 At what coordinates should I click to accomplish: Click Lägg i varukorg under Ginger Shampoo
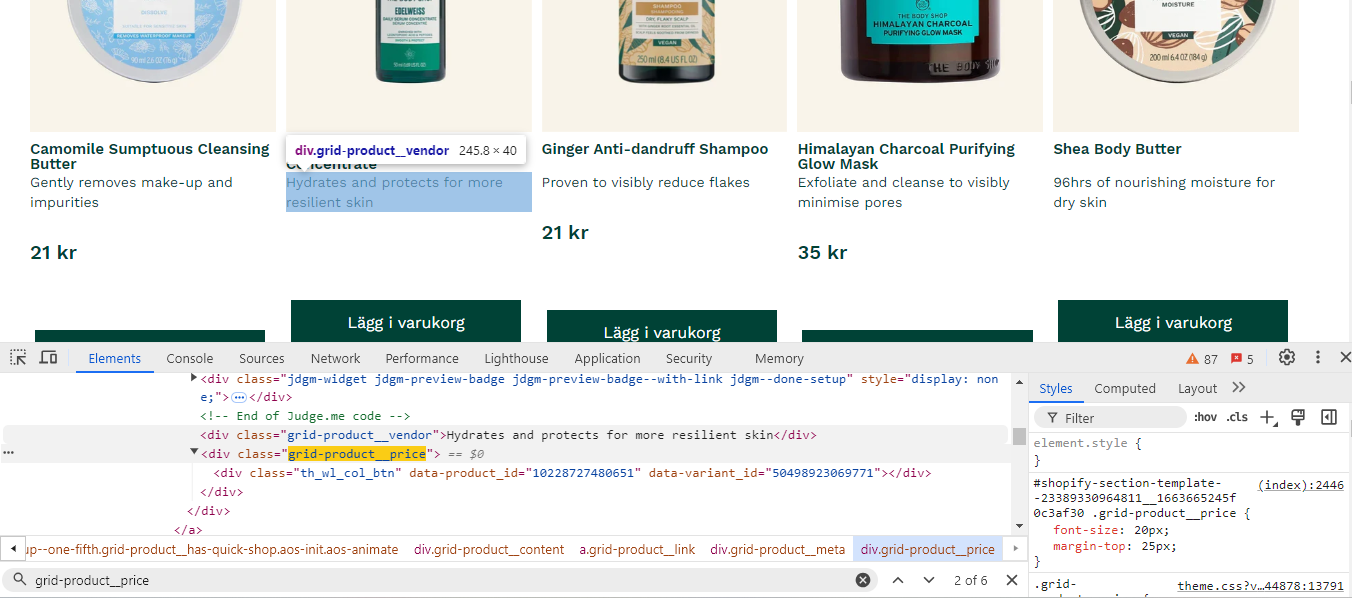[662, 327]
